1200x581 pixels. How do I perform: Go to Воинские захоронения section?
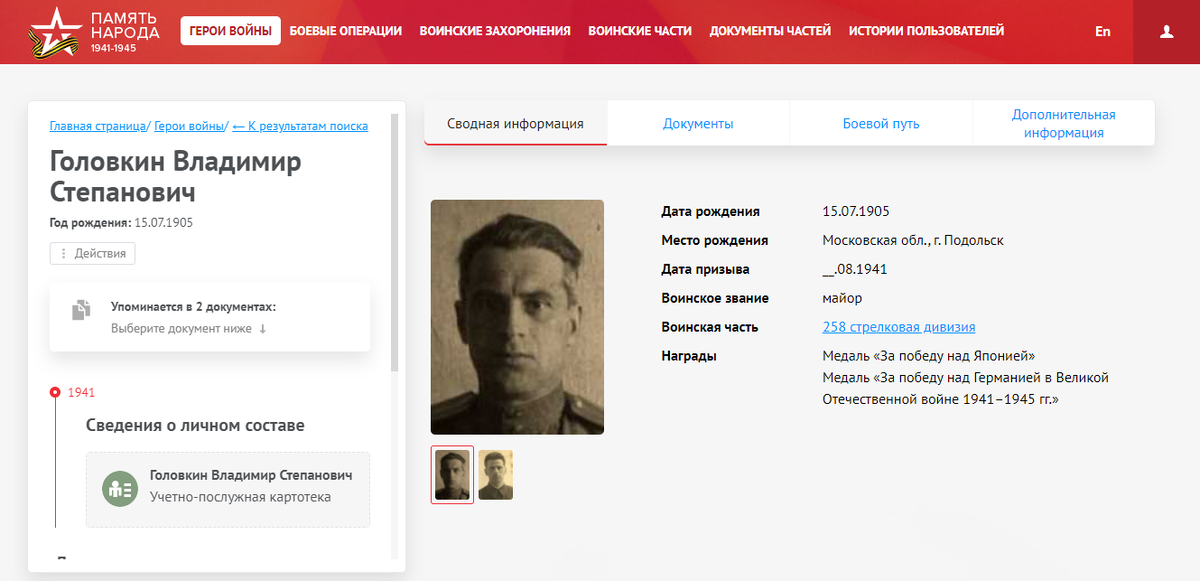495,31
